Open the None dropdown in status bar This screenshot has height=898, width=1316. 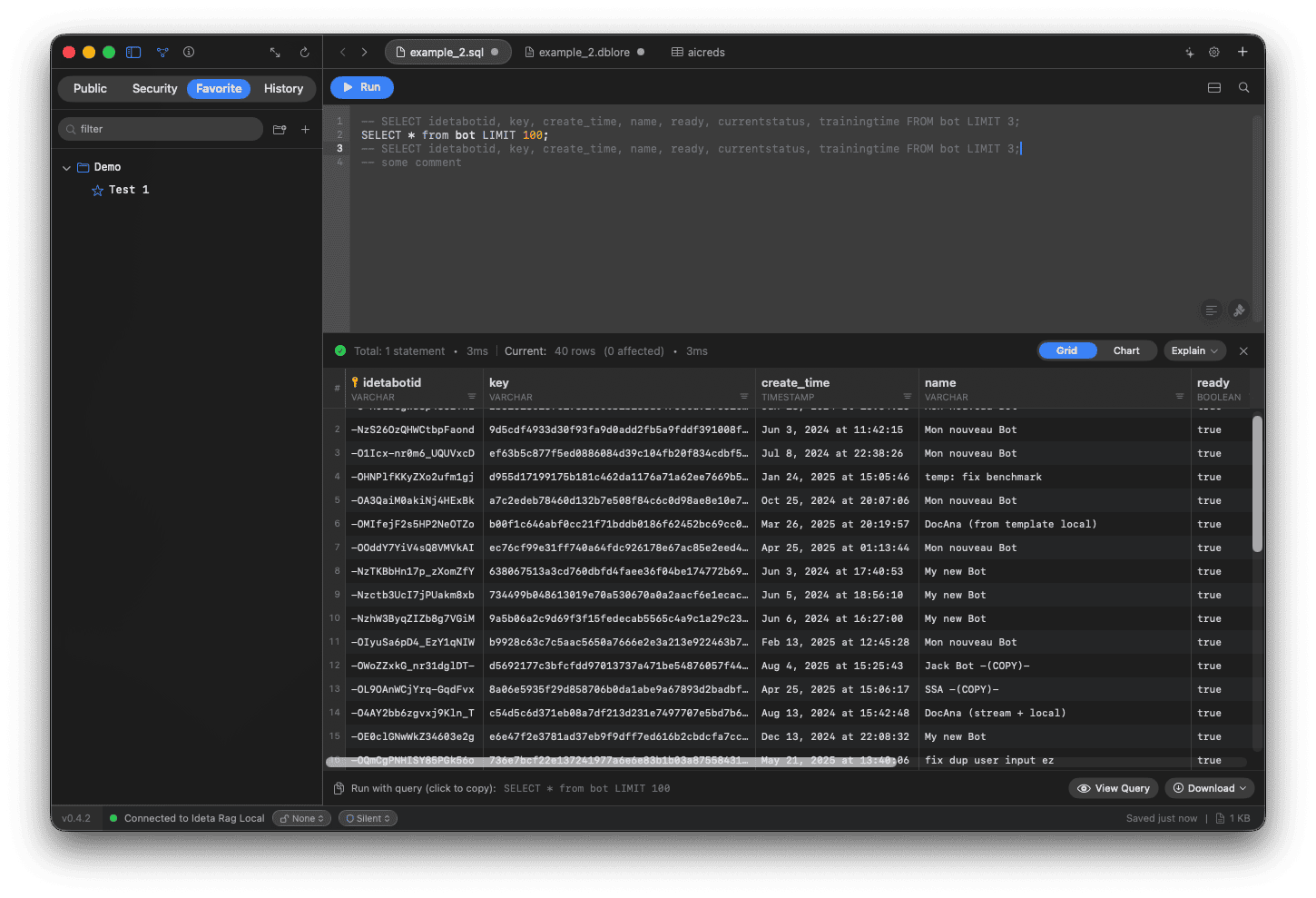(x=302, y=818)
